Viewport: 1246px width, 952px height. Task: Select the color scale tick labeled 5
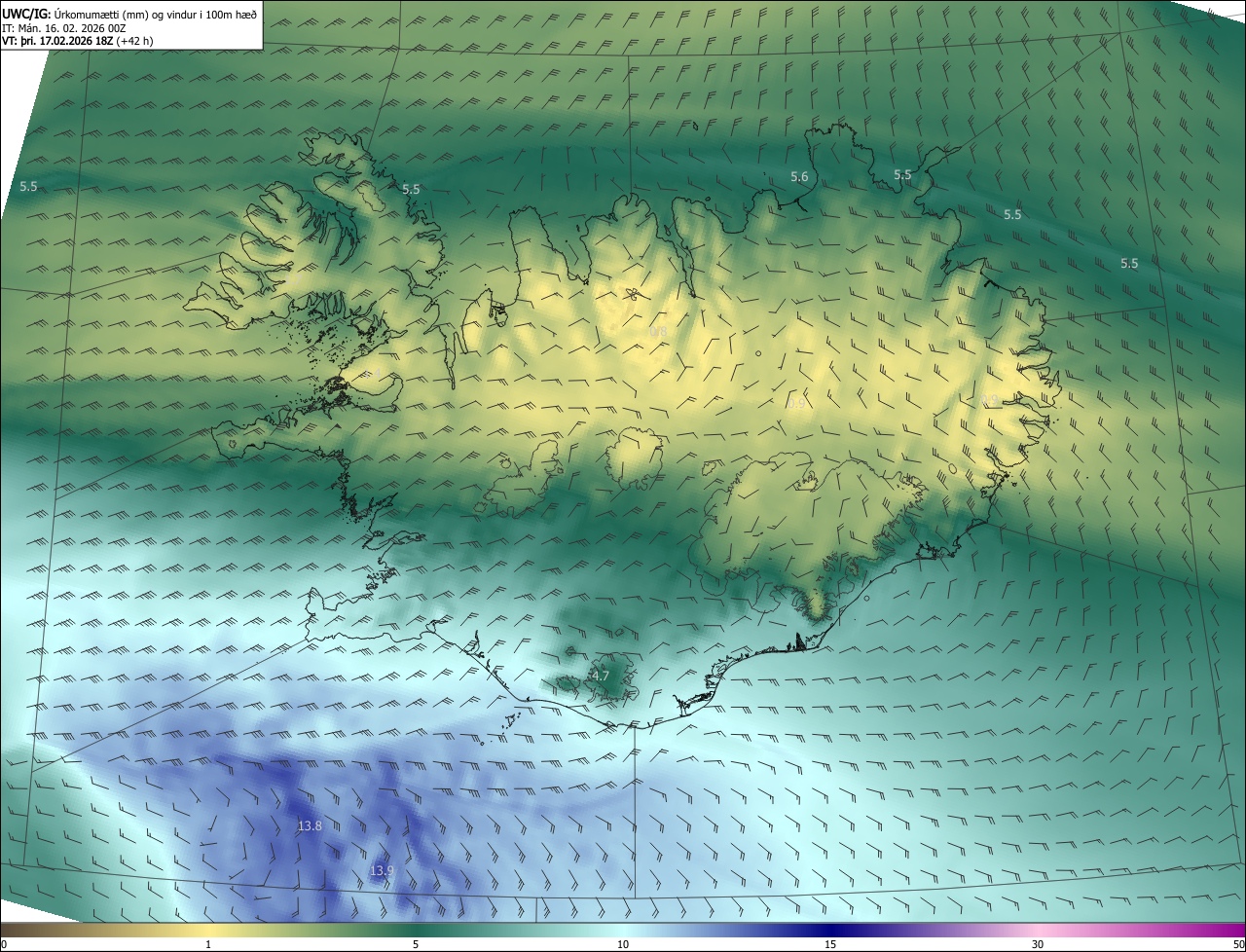(x=416, y=944)
